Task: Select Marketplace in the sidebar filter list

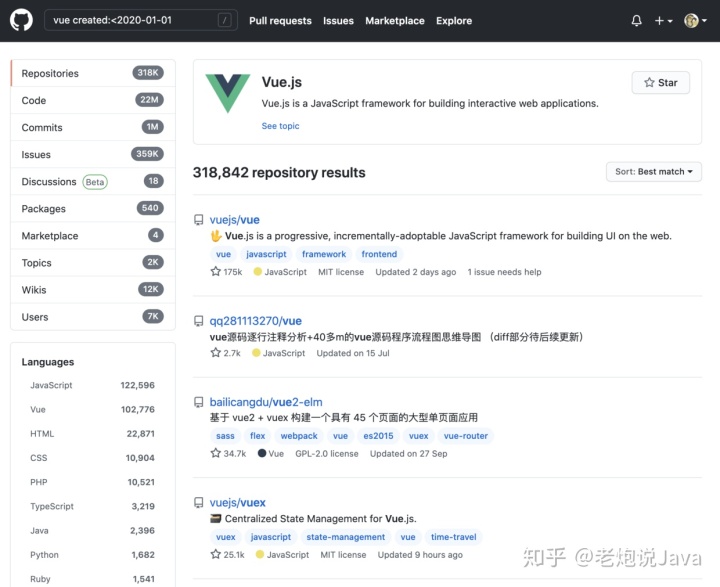Action: click(x=93, y=236)
